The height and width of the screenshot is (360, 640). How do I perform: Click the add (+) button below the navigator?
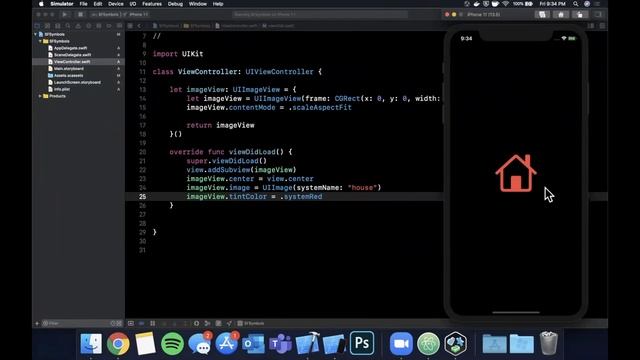tap(37, 323)
